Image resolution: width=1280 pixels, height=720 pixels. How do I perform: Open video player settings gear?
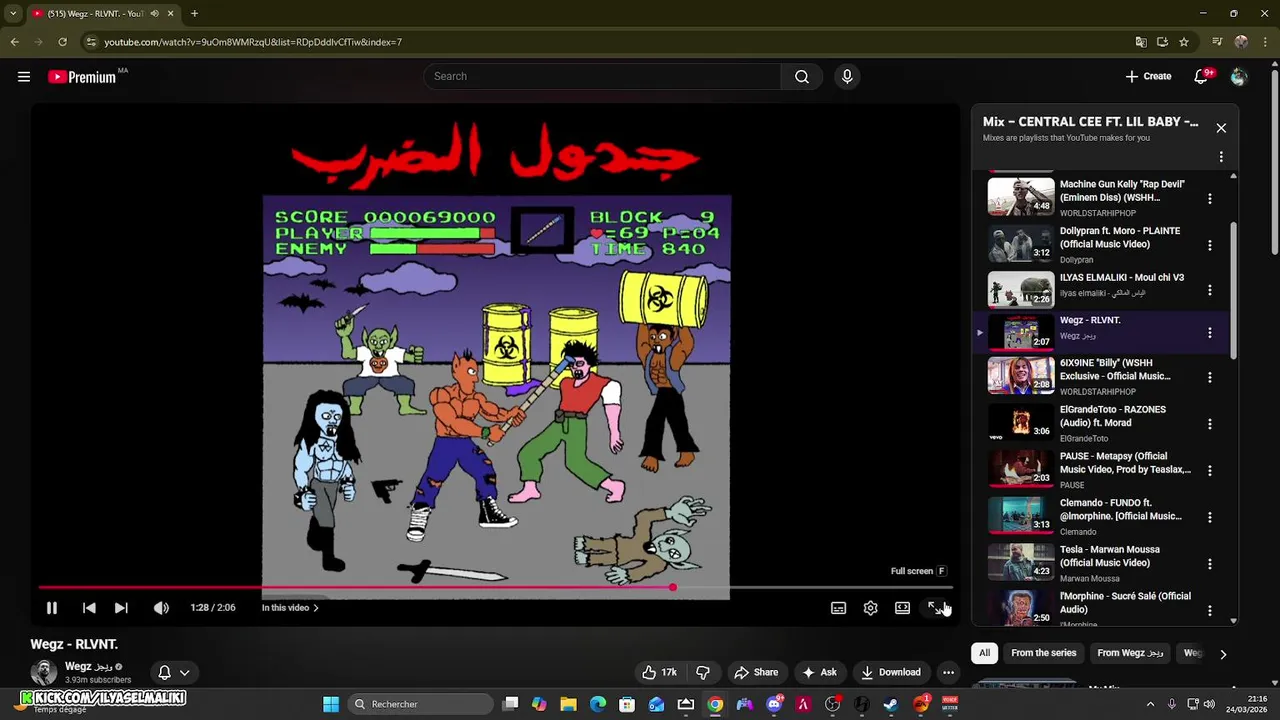[870, 607]
